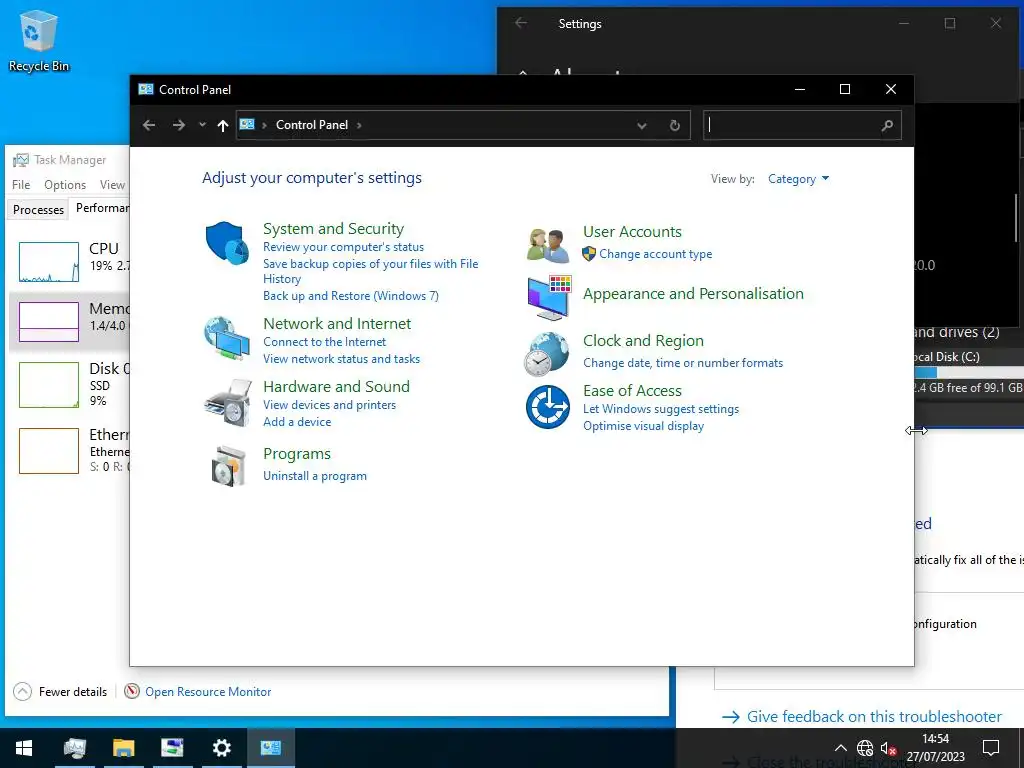
Task: Click Save backup copies with File History
Action: 370,271
